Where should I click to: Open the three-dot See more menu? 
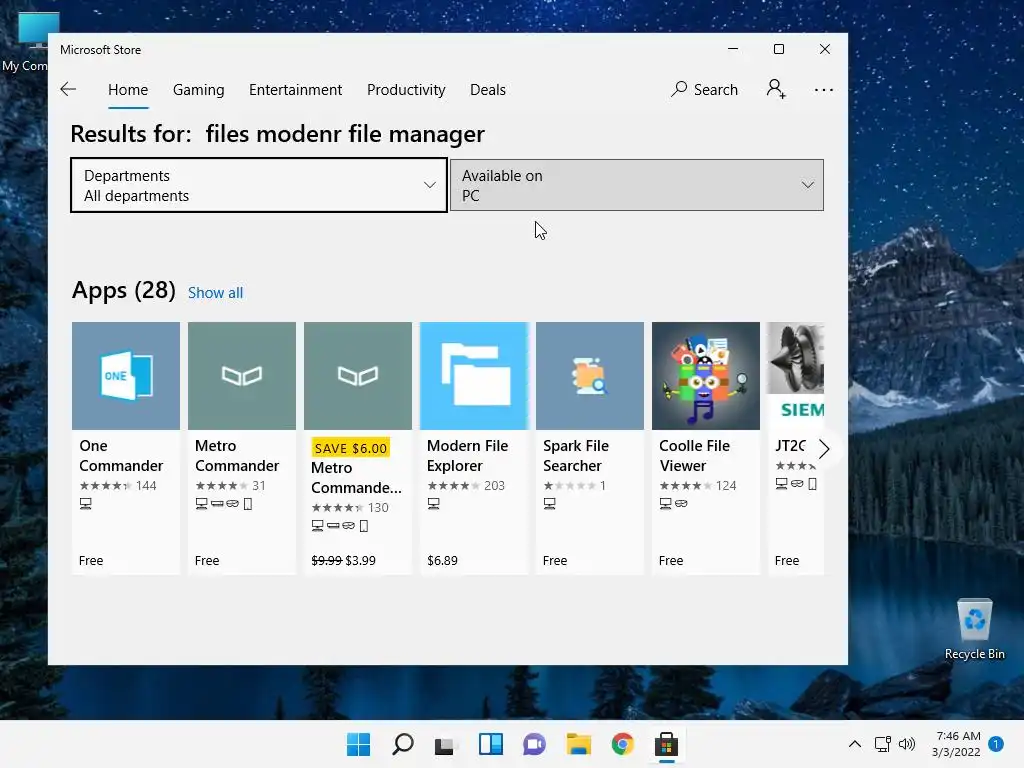[824, 90]
